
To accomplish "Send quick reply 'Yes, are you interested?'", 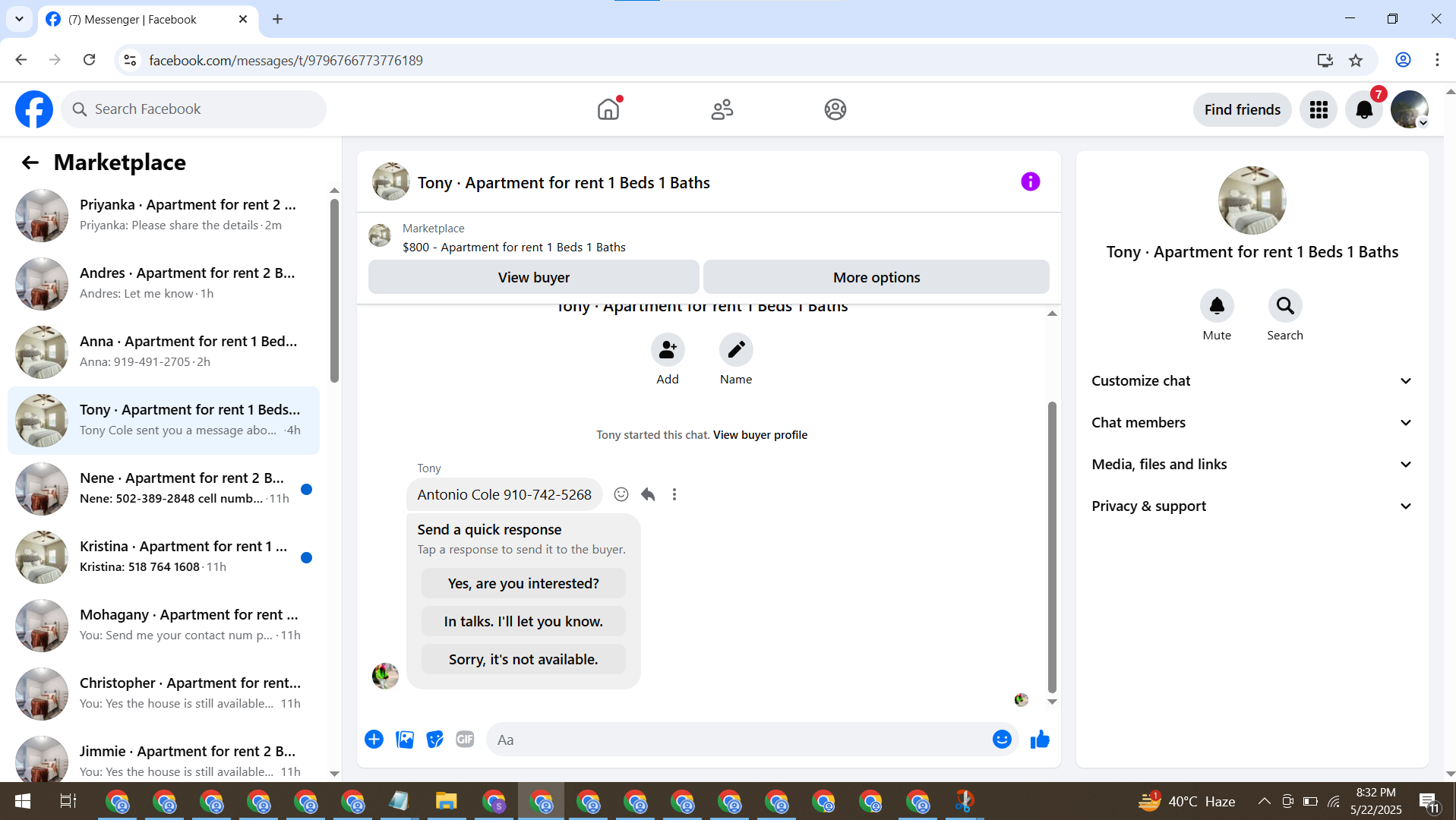I will (523, 584).
